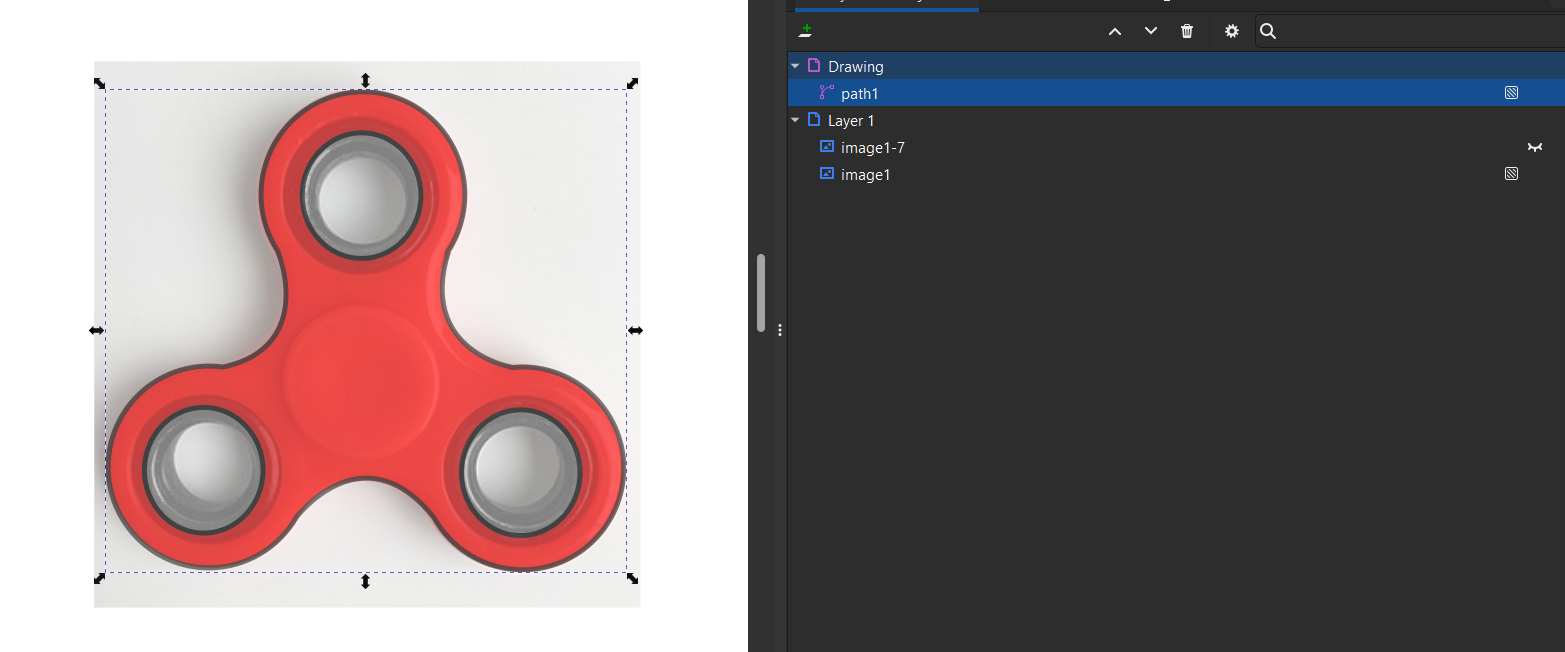Click the path icon beside path1
Screen dimensions: 1565x652
[826, 93]
